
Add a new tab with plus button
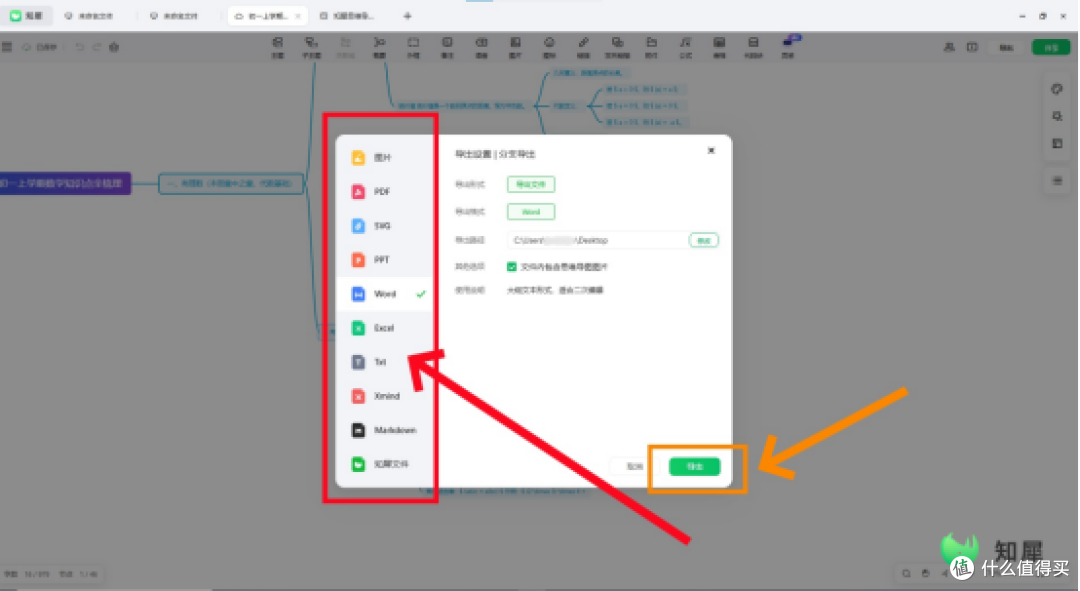(x=407, y=16)
